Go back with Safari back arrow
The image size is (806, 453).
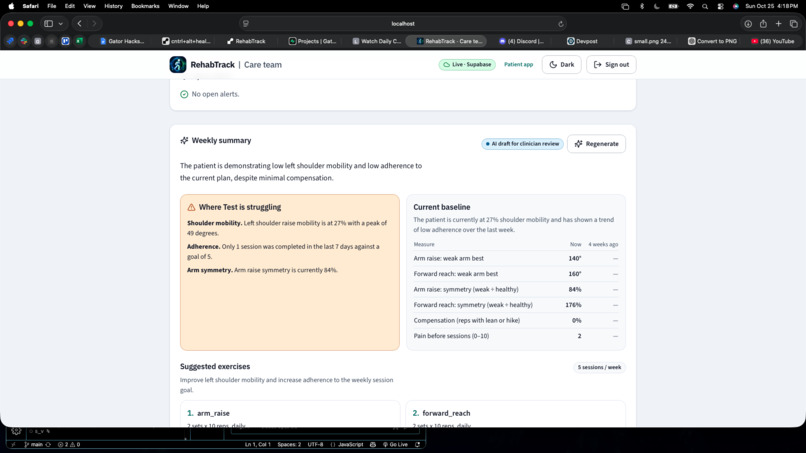pyautogui.click(x=79, y=24)
